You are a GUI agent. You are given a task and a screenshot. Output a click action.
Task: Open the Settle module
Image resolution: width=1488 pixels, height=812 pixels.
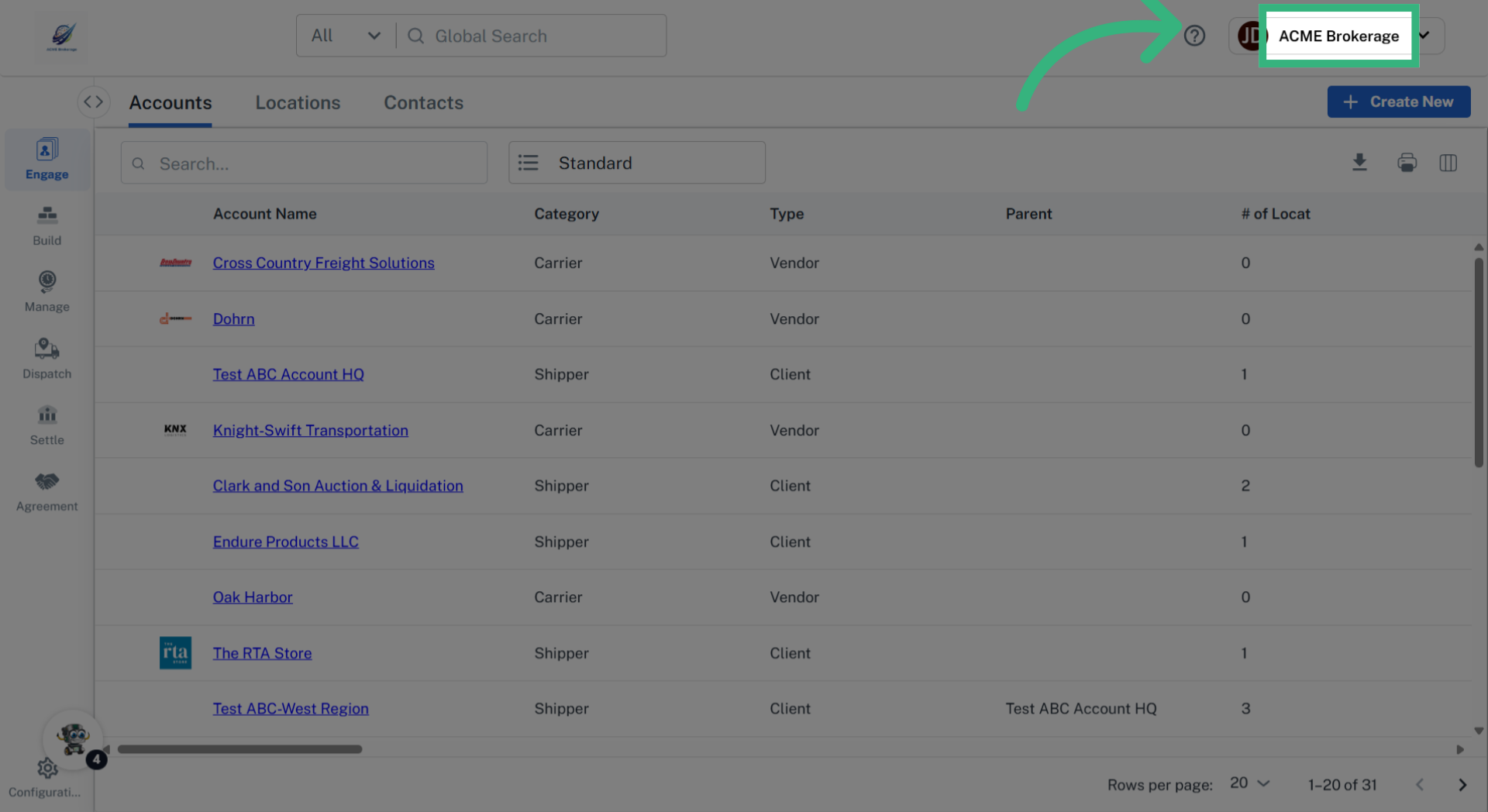(46, 425)
